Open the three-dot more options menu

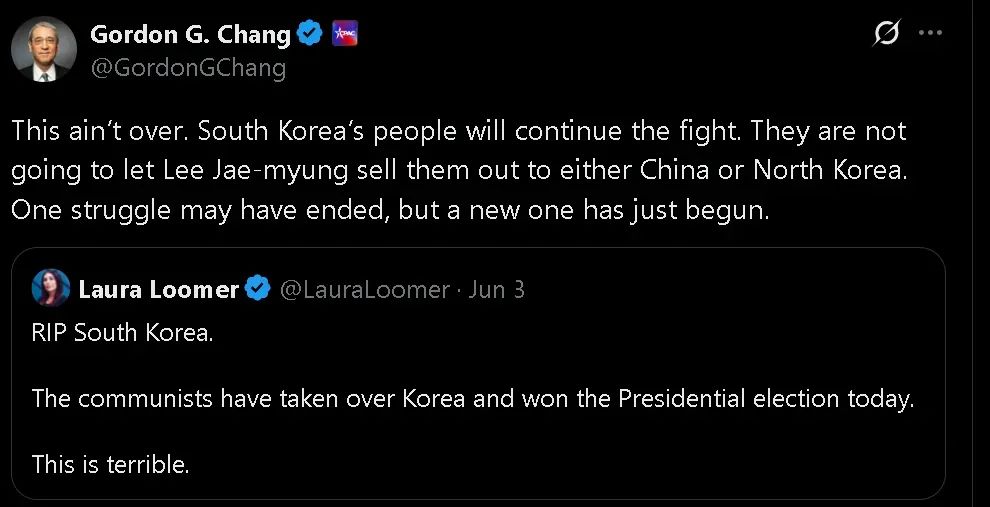(930, 33)
